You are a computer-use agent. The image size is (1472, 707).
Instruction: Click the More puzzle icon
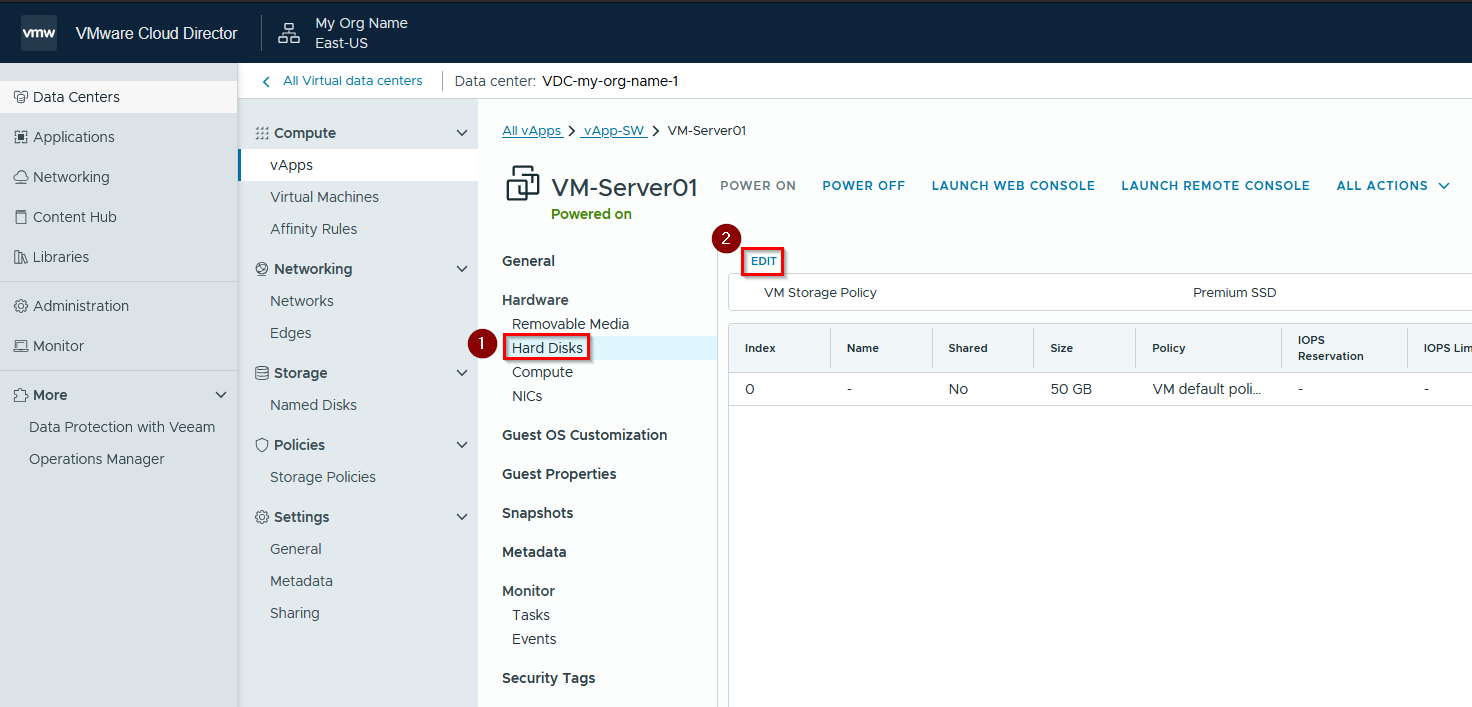21,395
